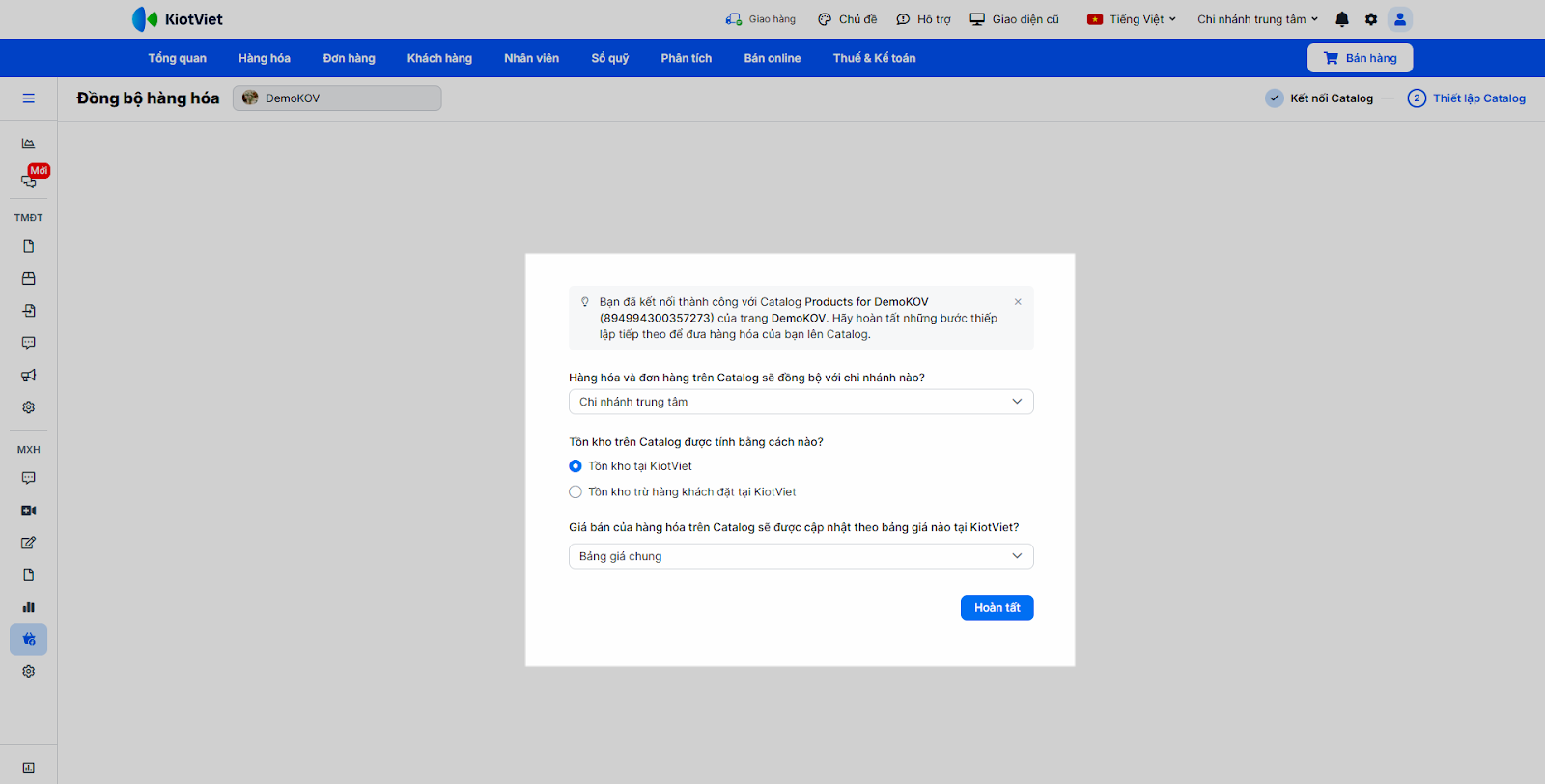Go to the Tổng quan menu
This screenshot has width=1545, height=784.
click(178, 58)
